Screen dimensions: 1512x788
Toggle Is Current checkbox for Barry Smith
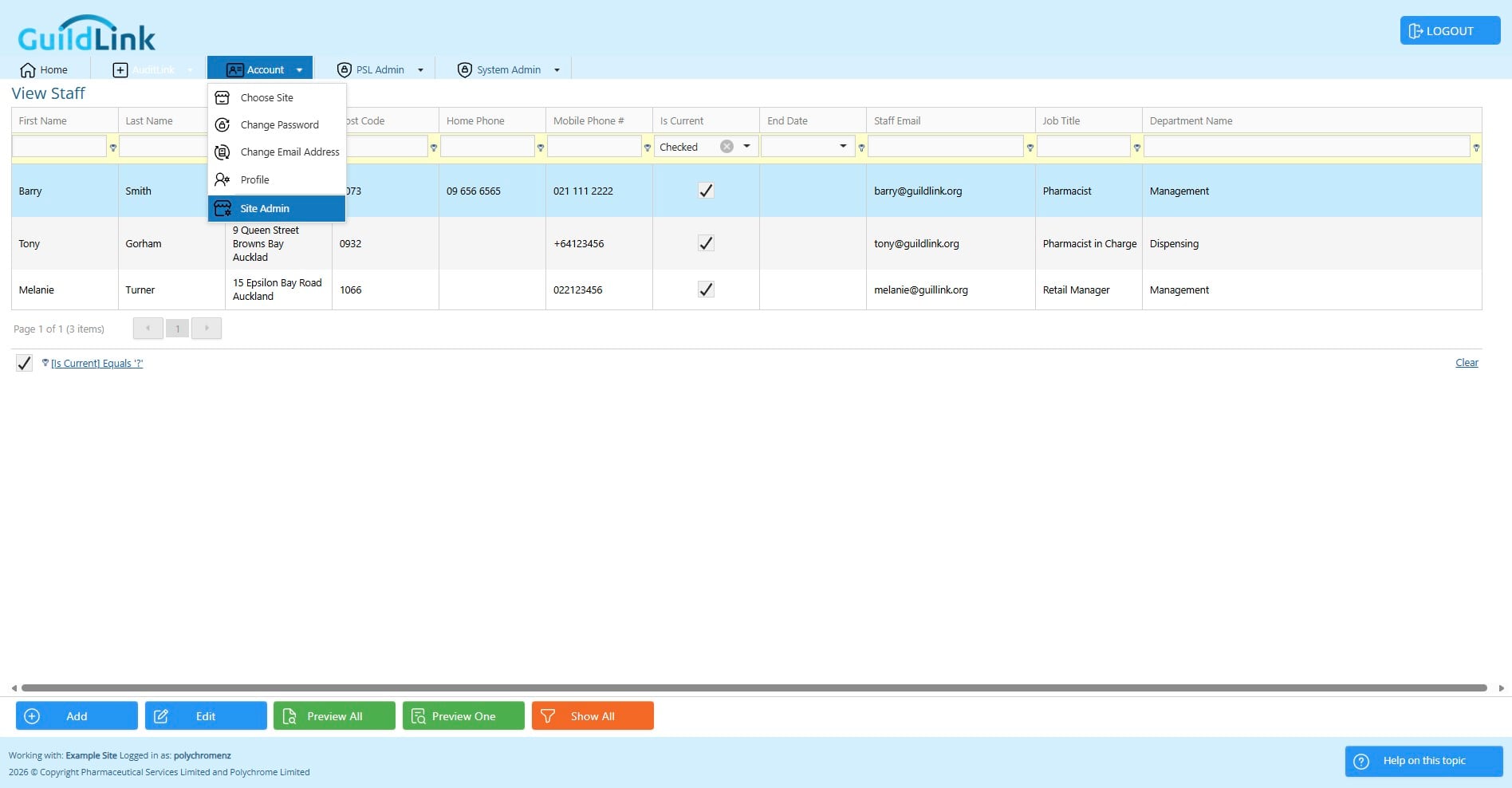coord(706,191)
